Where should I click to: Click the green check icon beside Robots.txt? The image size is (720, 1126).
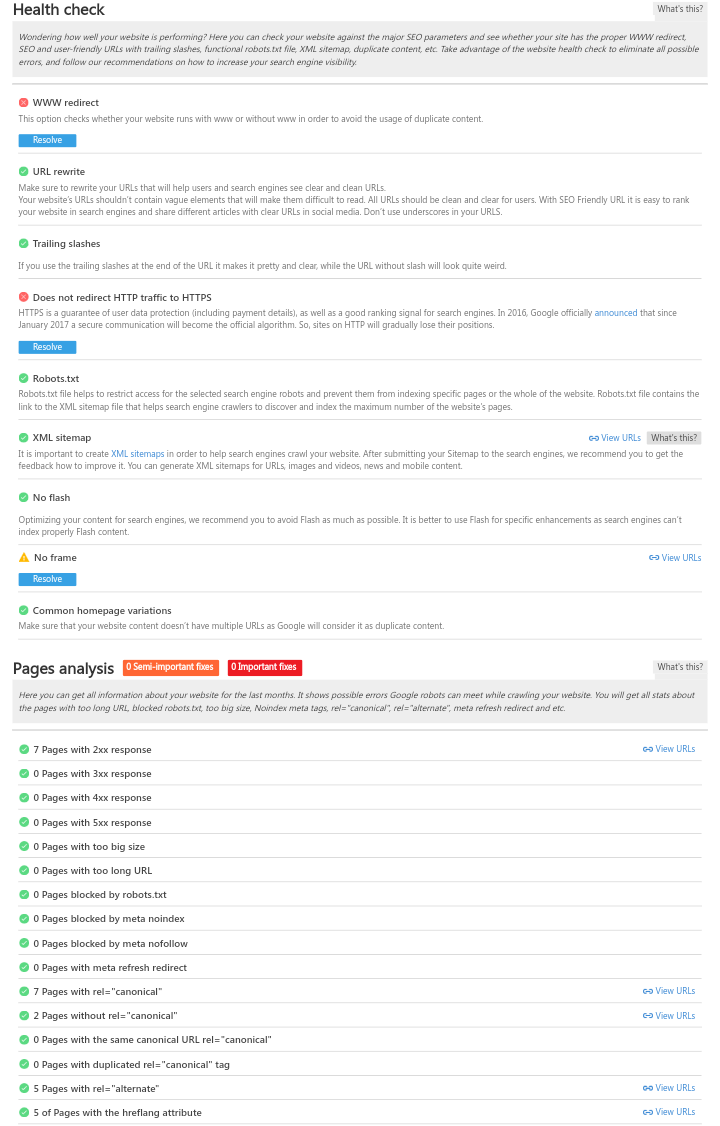pos(24,378)
